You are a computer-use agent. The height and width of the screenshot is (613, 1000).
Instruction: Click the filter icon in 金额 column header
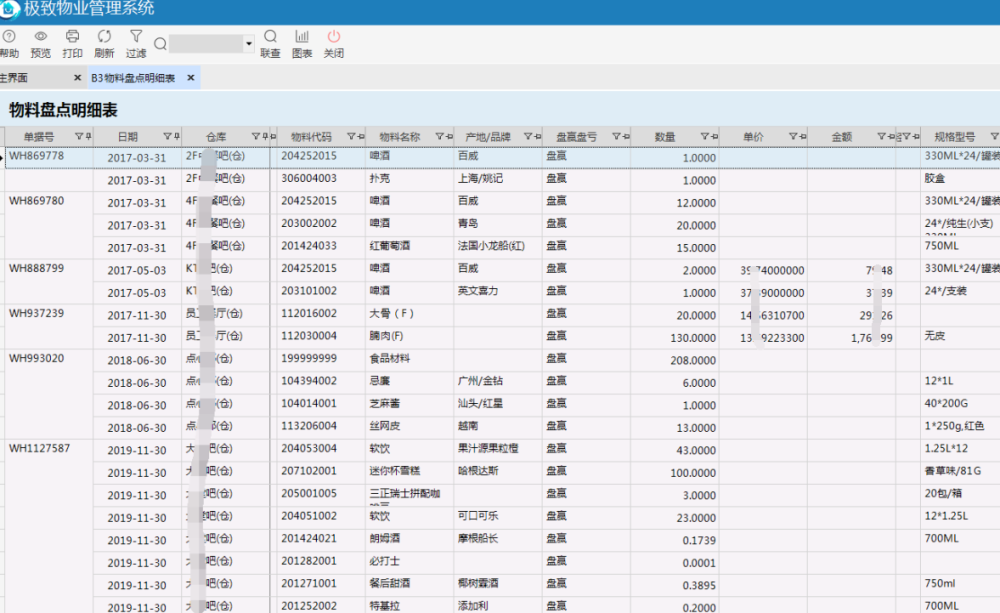coord(881,137)
